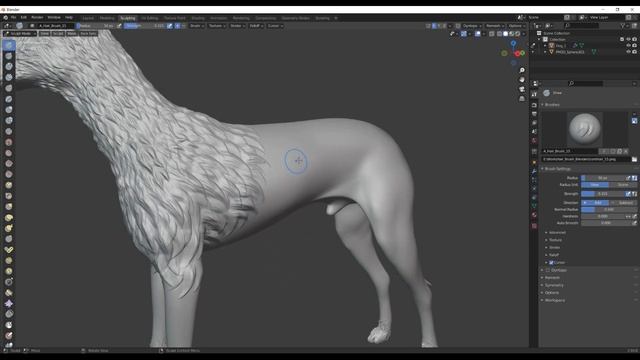Screen dimensions: 640x360
Task: Click the pan hand navigation gizmo
Action: point(522,80)
